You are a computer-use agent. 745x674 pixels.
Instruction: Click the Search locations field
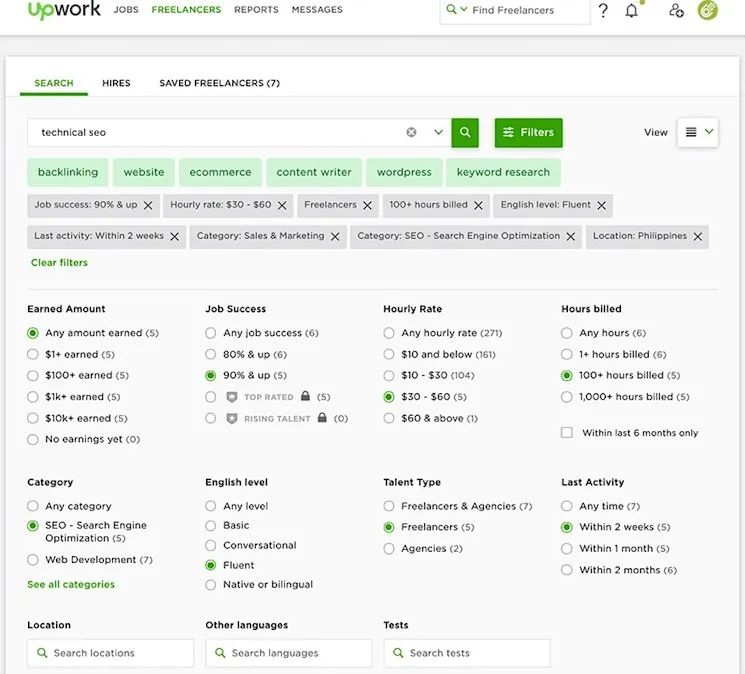pyautogui.click(x=111, y=653)
